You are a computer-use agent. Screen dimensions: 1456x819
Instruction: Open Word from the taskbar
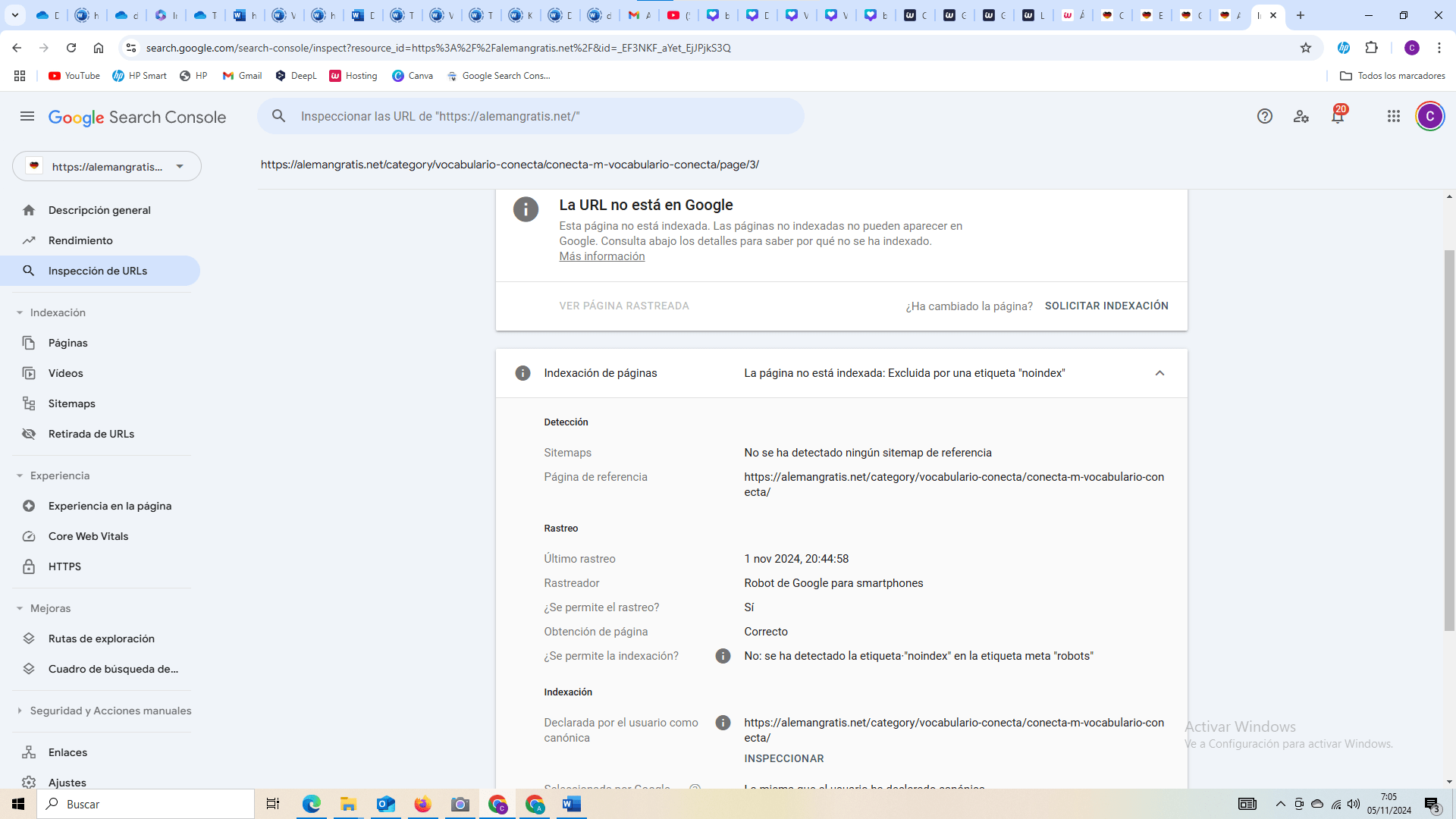pos(572,804)
